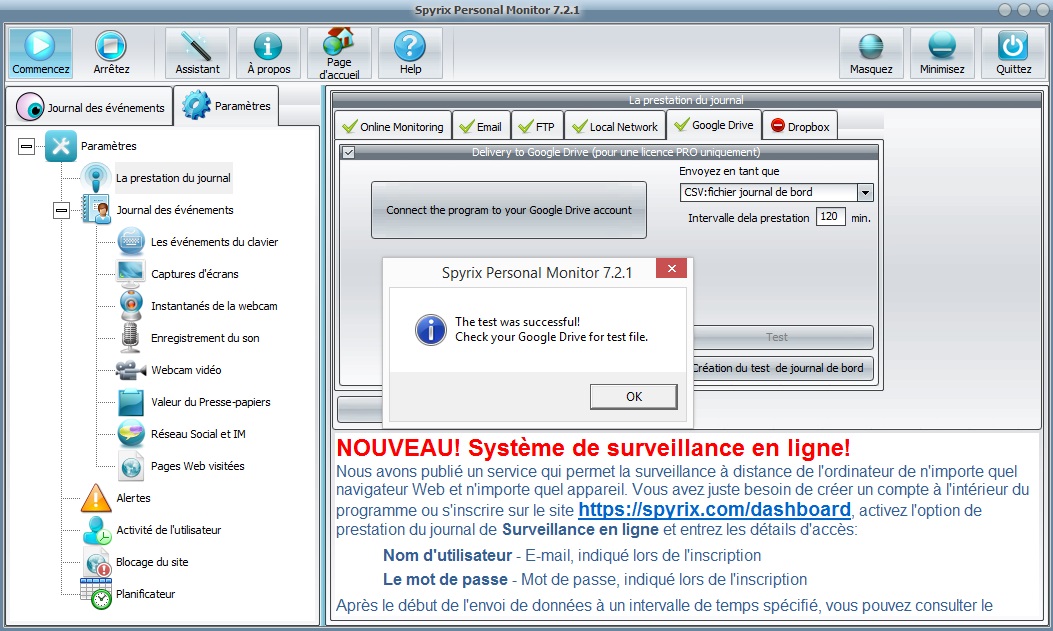Open Enregistrement du son settings
Viewport: 1053px width, 631px height.
click(x=205, y=338)
